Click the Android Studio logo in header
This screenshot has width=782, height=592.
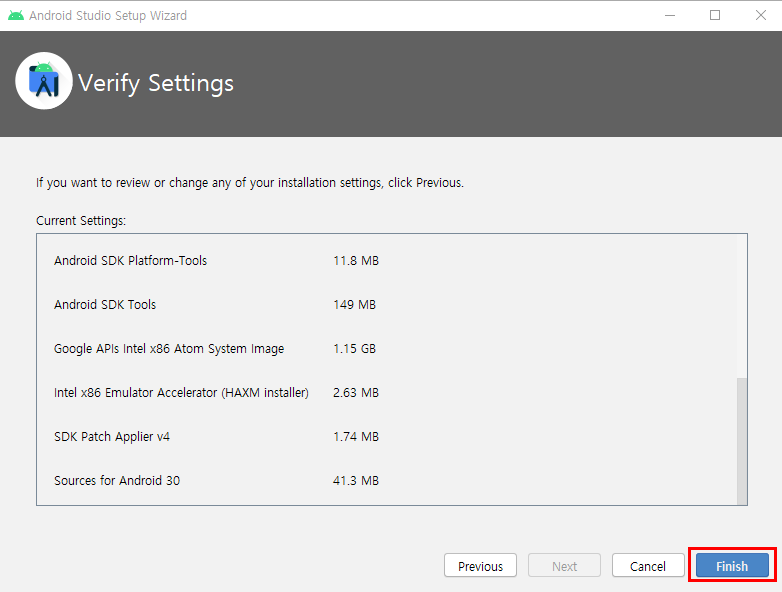(44, 81)
